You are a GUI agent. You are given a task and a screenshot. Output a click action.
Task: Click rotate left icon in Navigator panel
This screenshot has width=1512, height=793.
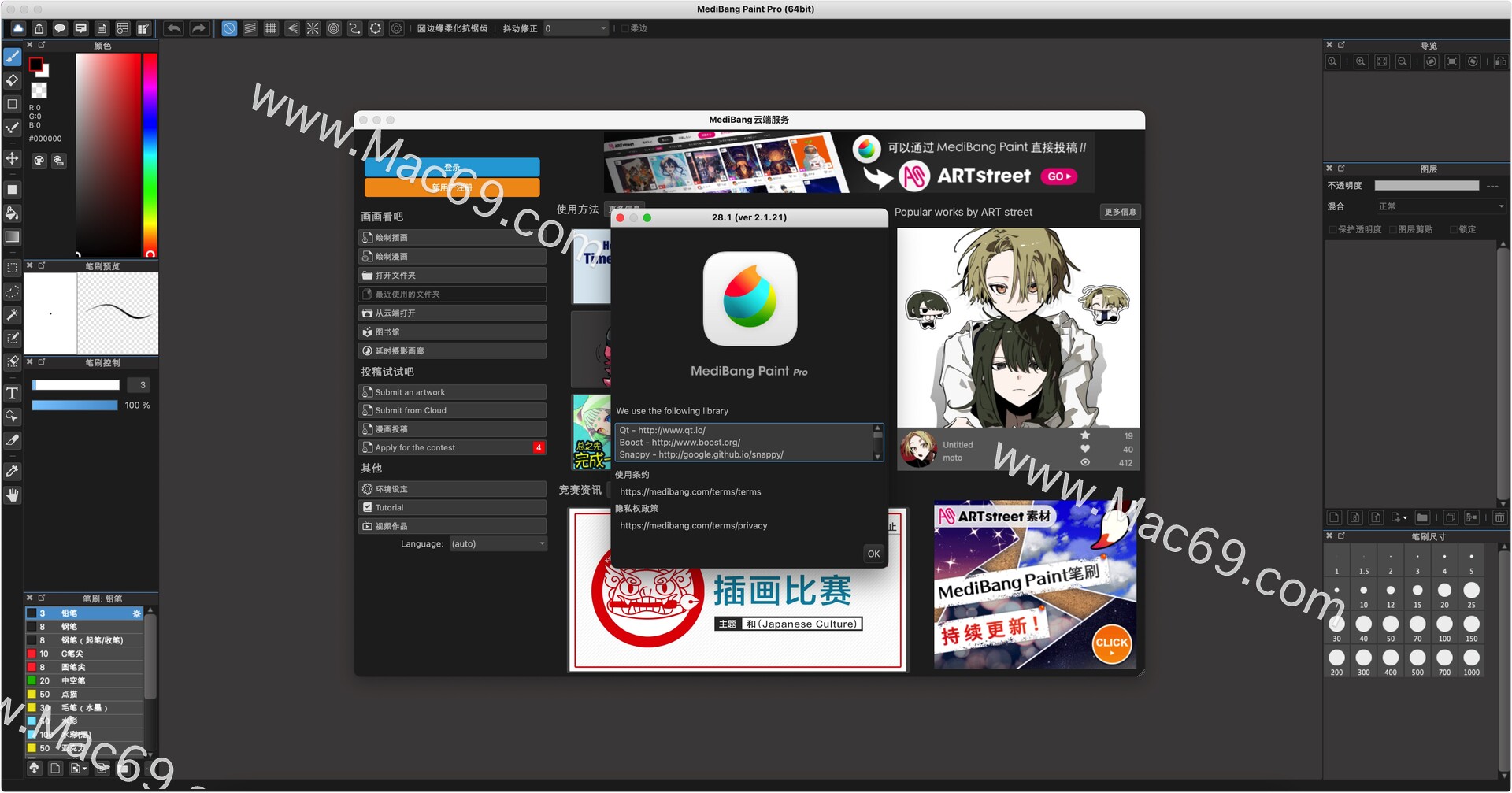1432,61
